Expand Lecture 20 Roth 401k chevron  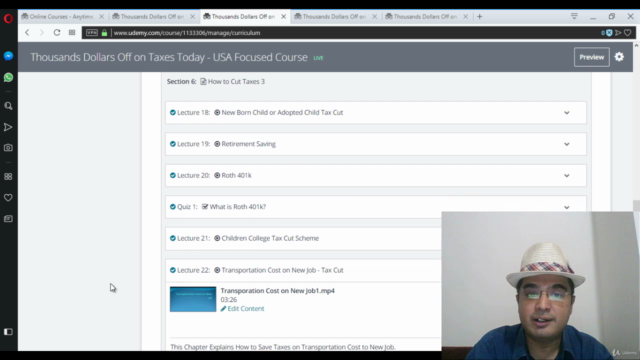click(567, 176)
